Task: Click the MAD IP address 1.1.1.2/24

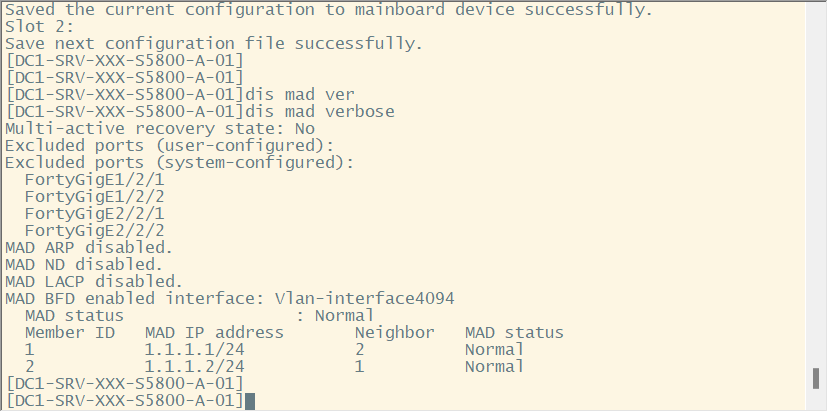Action: coord(195,366)
